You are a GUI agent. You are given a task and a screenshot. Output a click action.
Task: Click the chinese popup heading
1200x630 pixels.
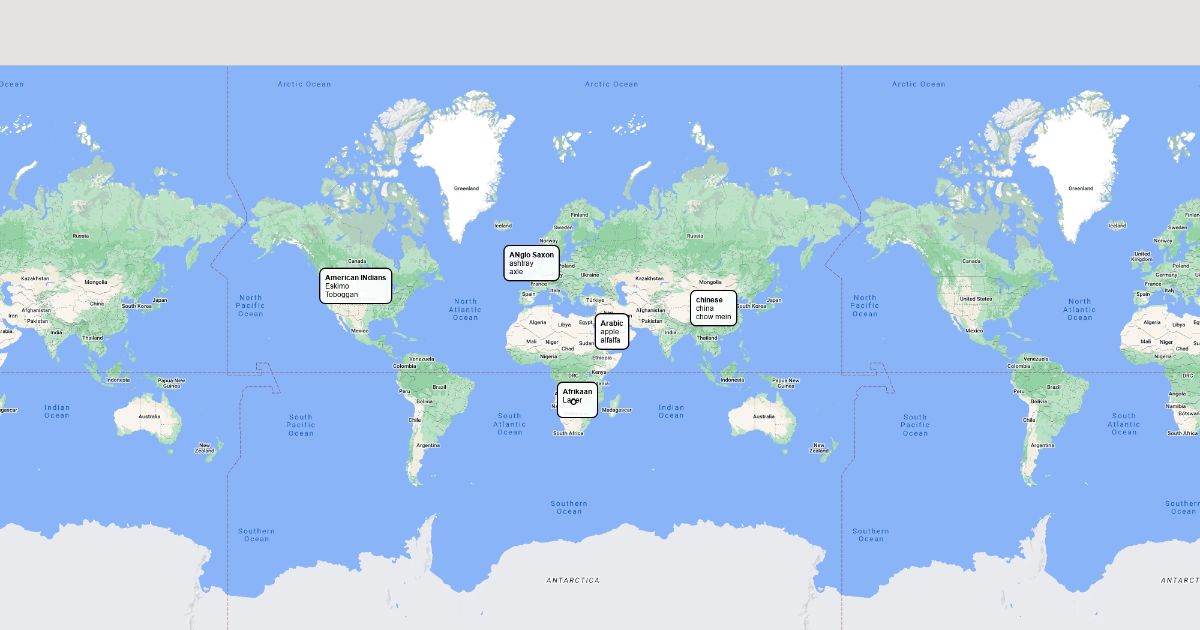click(709, 300)
